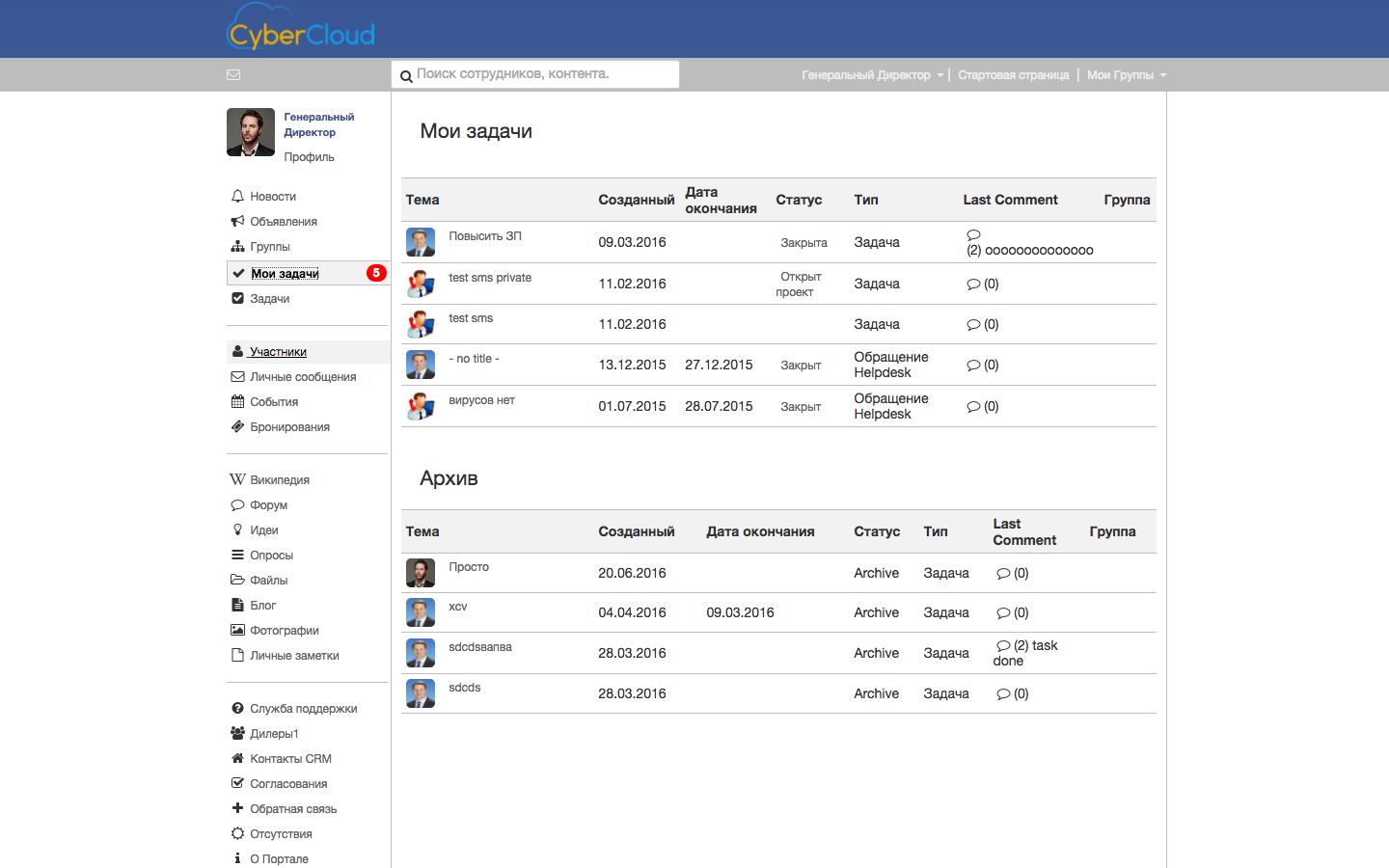
Task: Open the task titled test sms private
Action: (490, 278)
